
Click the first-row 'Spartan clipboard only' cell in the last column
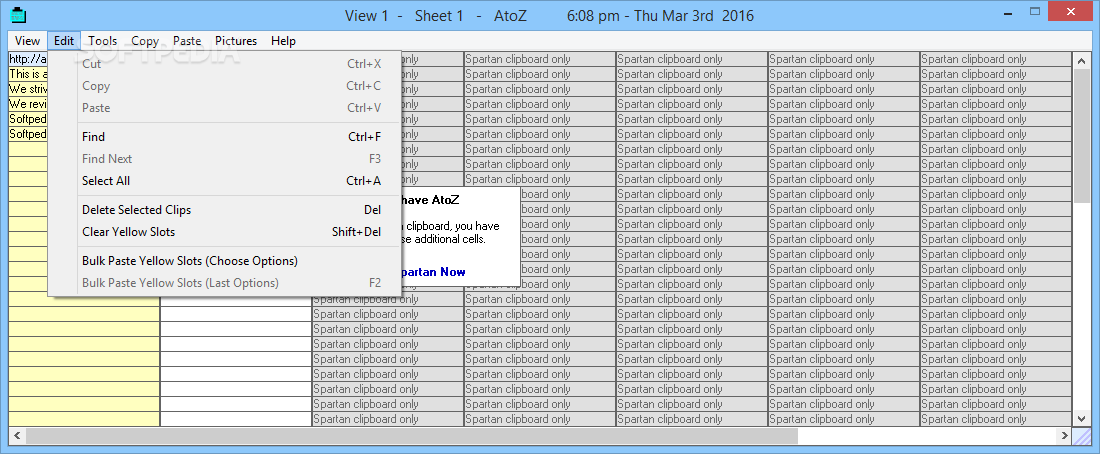pos(995,59)
